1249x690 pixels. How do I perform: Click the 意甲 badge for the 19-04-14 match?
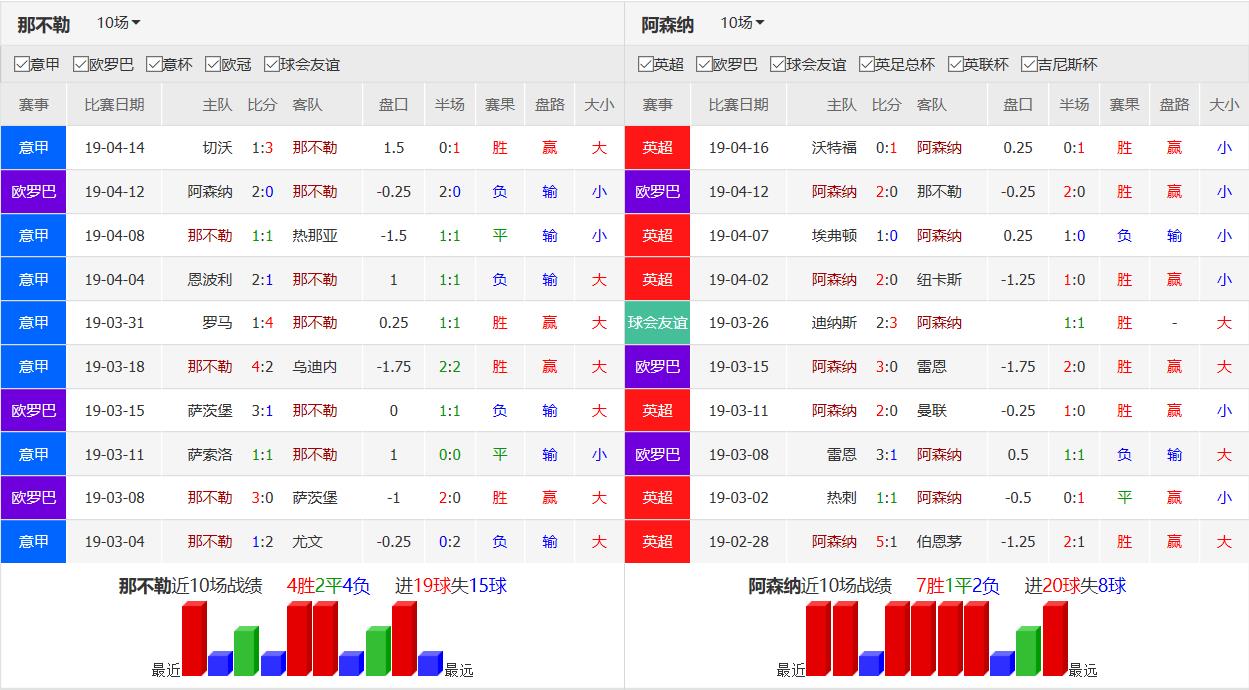tap(33, 147)
